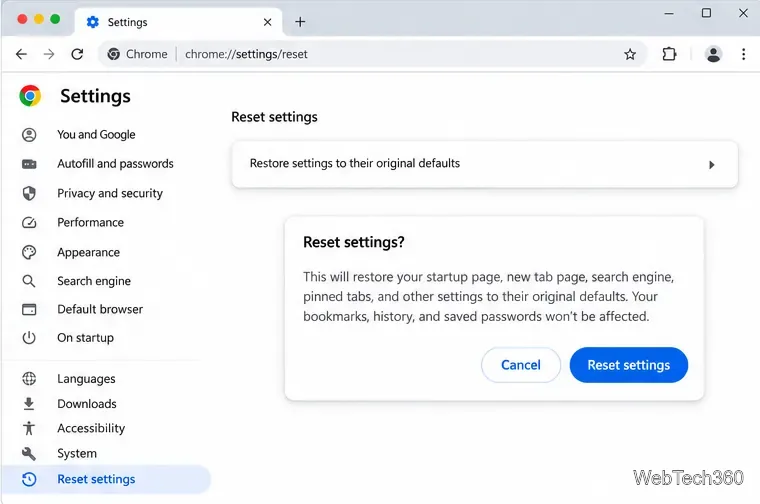Image resolution: width=760 pixels, height=504 pixels.
Task: Click the Performance gauge icon
Action: [29, 222]
